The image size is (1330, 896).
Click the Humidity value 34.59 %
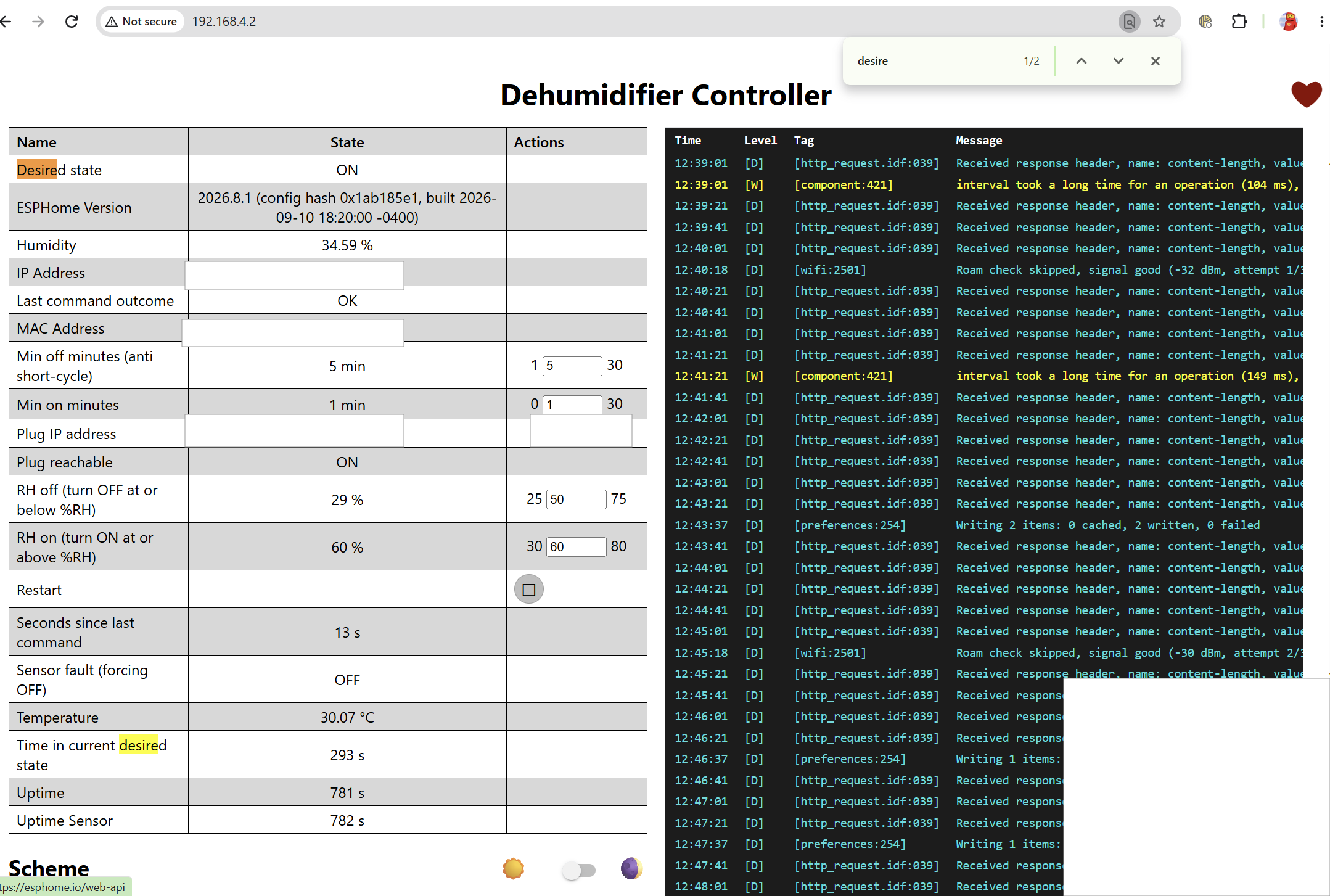(x=347, y=245)
